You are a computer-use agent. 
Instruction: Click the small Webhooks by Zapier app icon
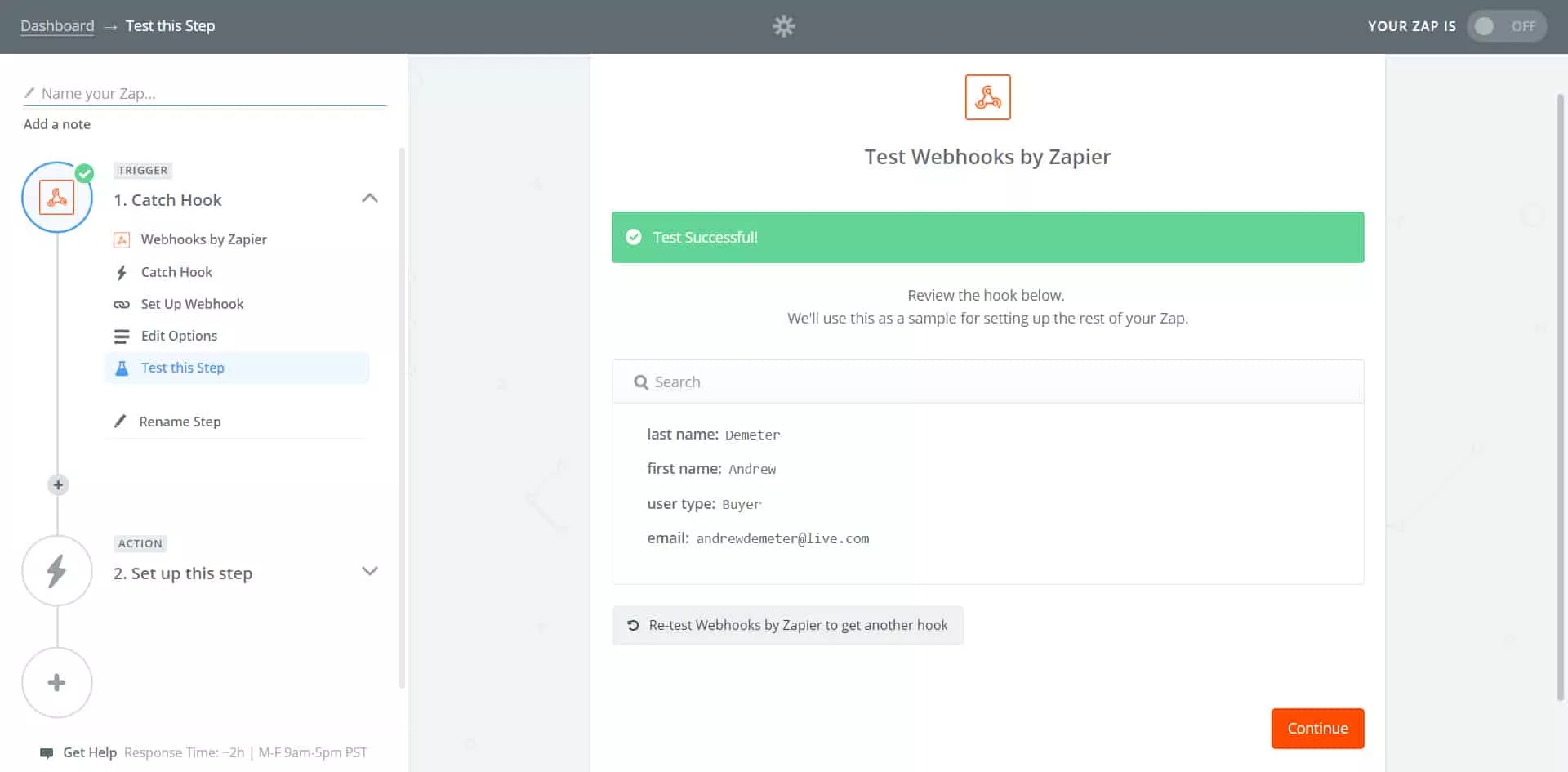[122, 239]
